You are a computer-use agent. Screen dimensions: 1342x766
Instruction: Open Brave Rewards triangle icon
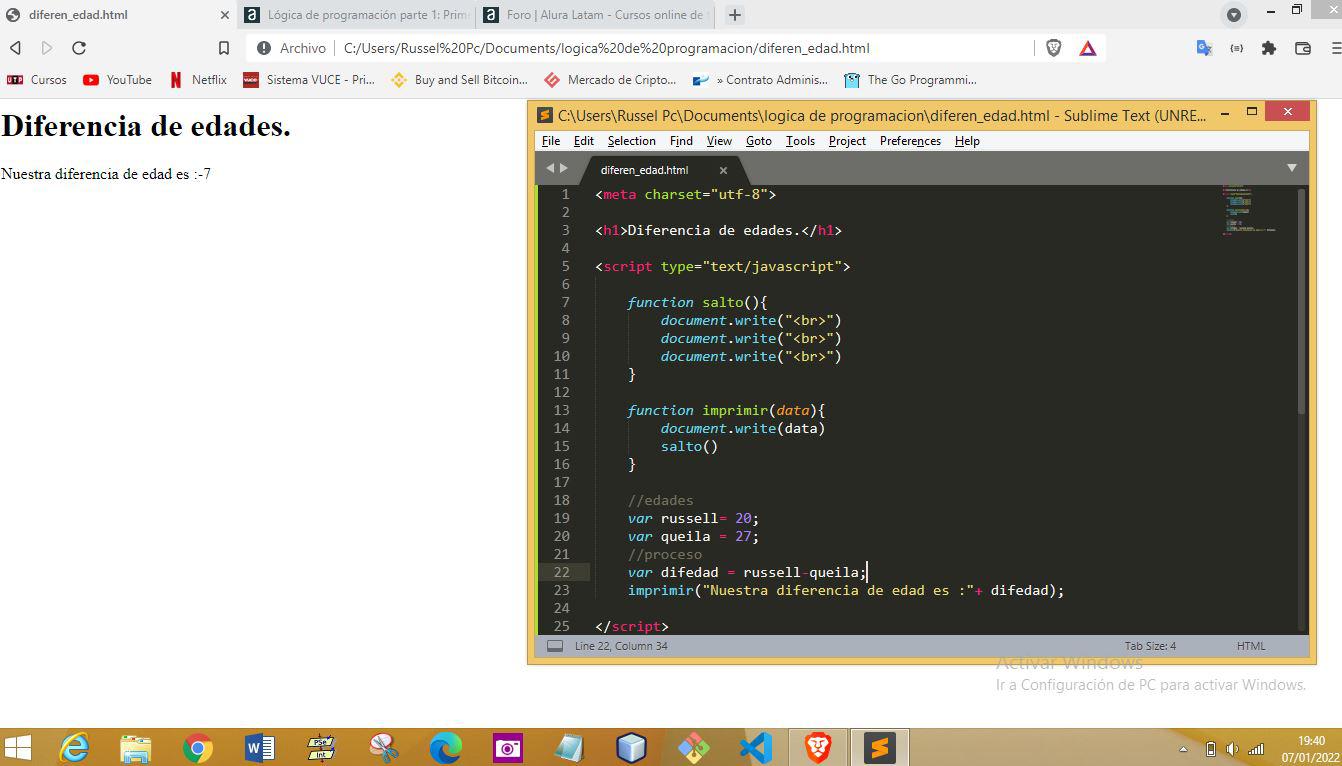(1088, 48)
